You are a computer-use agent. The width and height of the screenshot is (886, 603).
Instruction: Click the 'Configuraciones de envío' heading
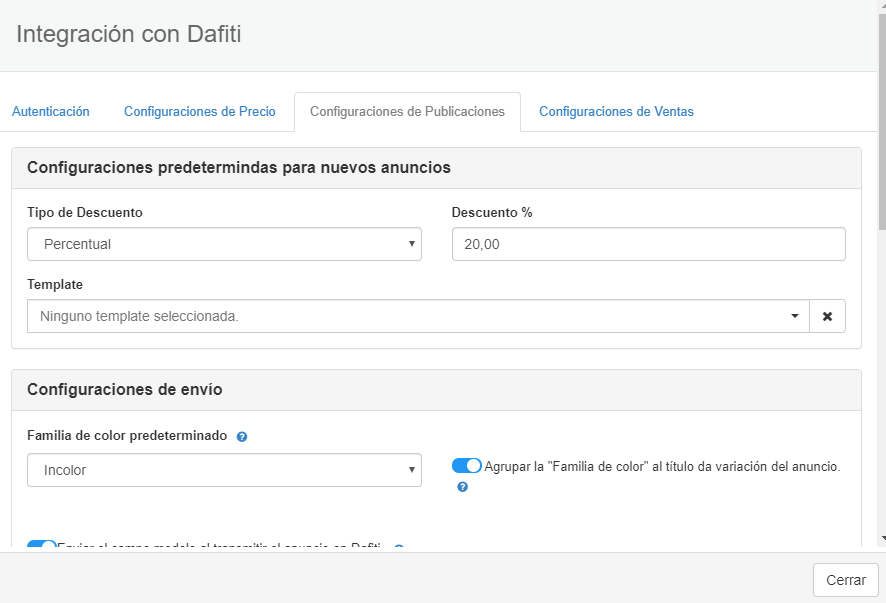(125, 389)
